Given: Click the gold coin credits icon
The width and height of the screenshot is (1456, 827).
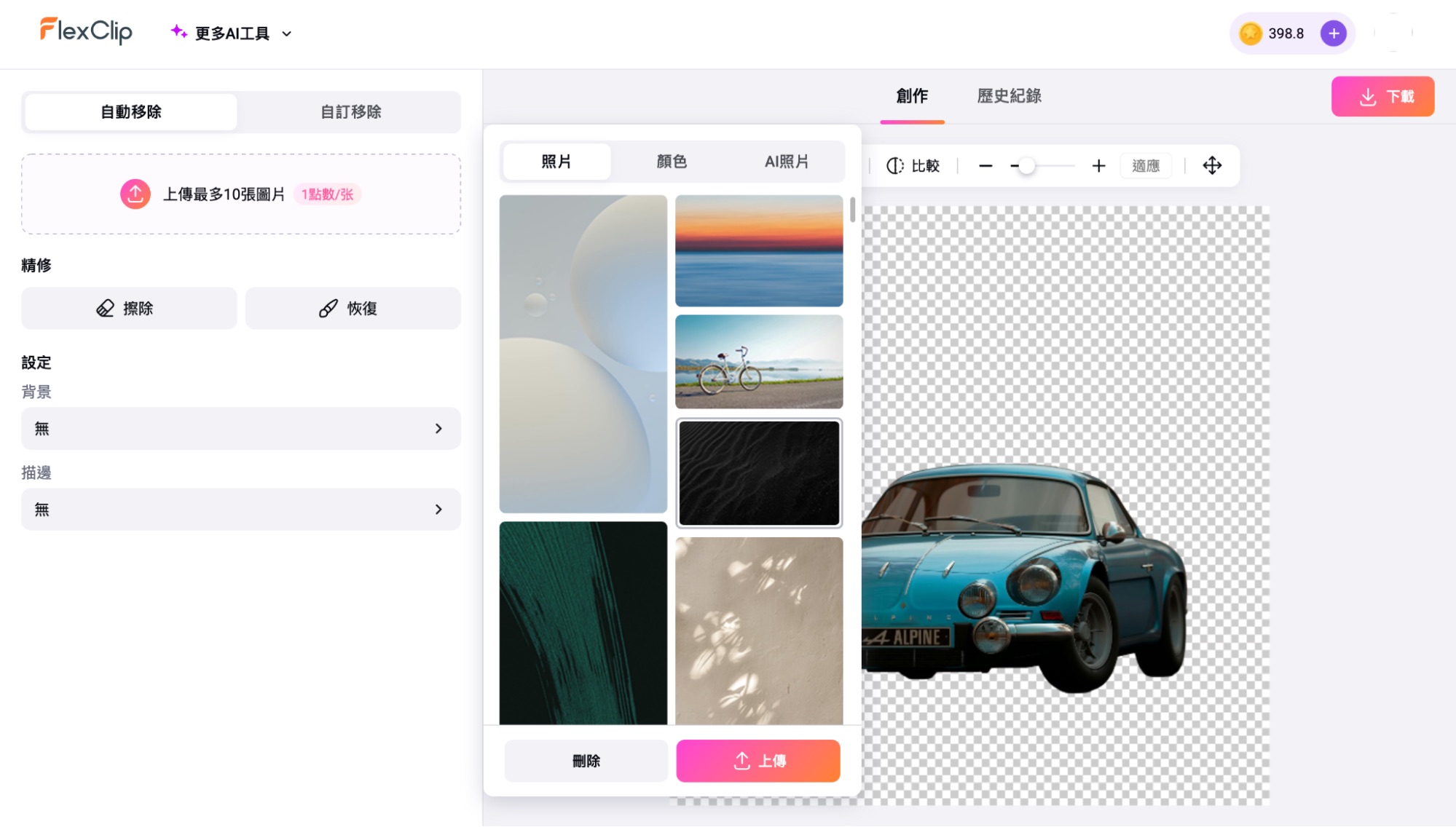Looking at the screenshot, I should tap(1251, 33).
